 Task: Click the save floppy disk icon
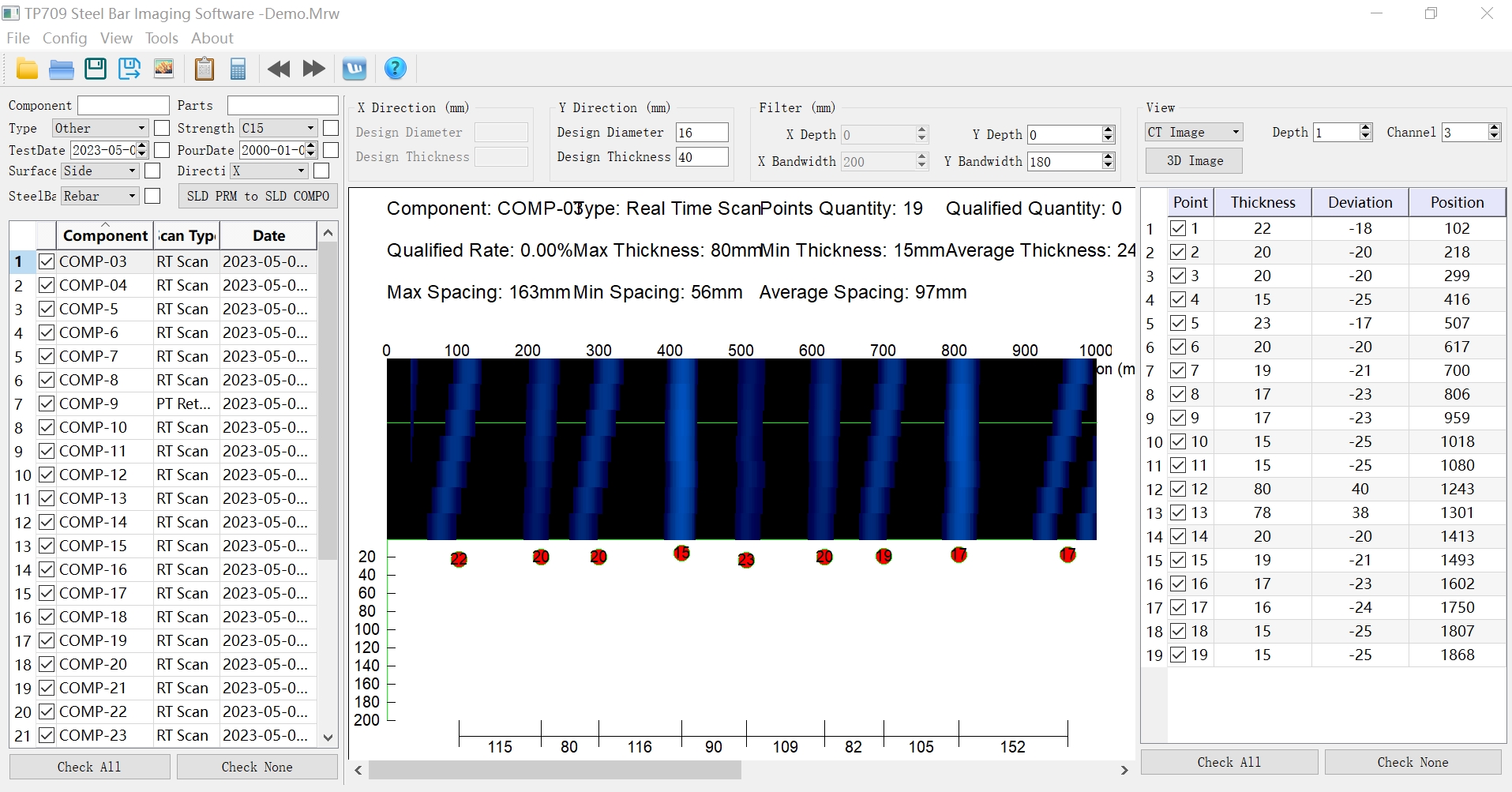click(96, 69)
